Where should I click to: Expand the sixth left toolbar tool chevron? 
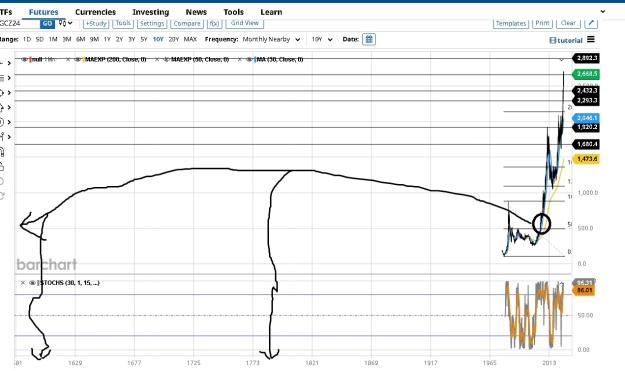point(9,137)
